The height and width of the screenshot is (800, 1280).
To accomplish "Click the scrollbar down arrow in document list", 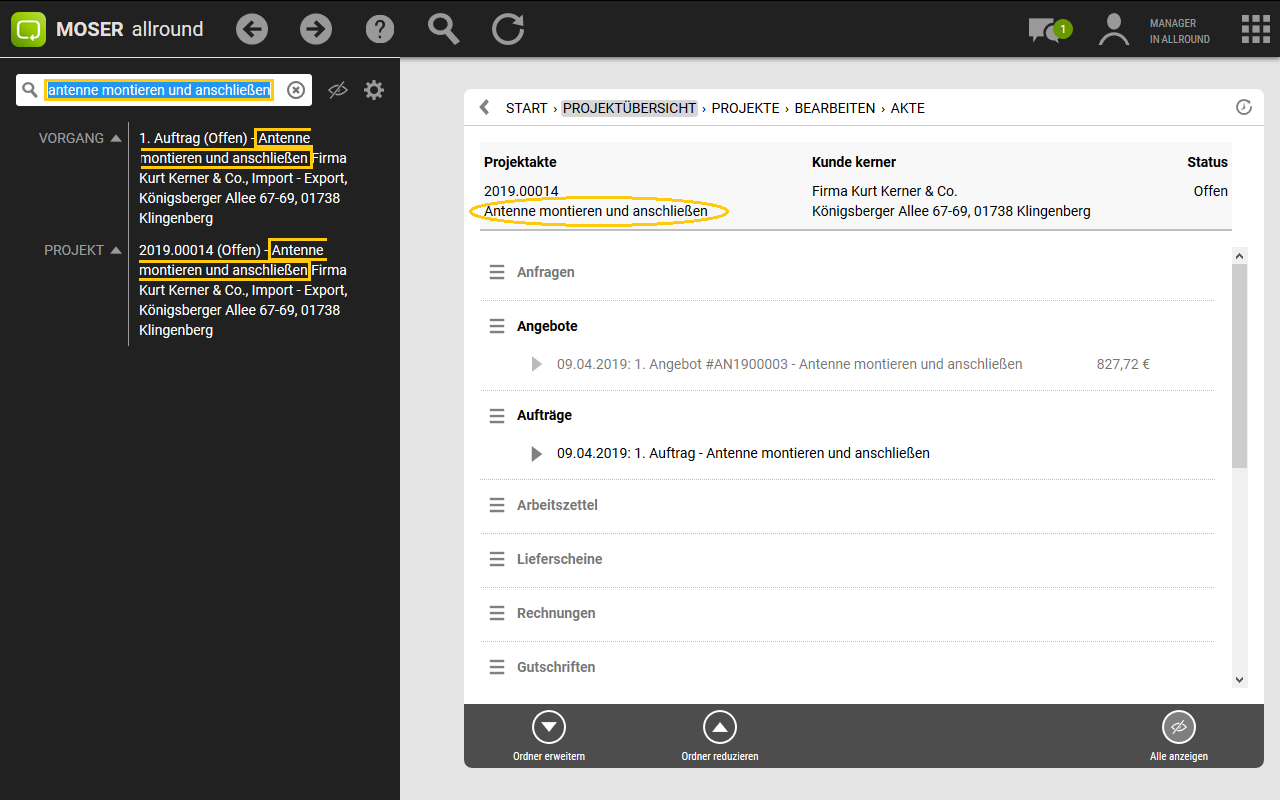I will (x=1240, y=680).
